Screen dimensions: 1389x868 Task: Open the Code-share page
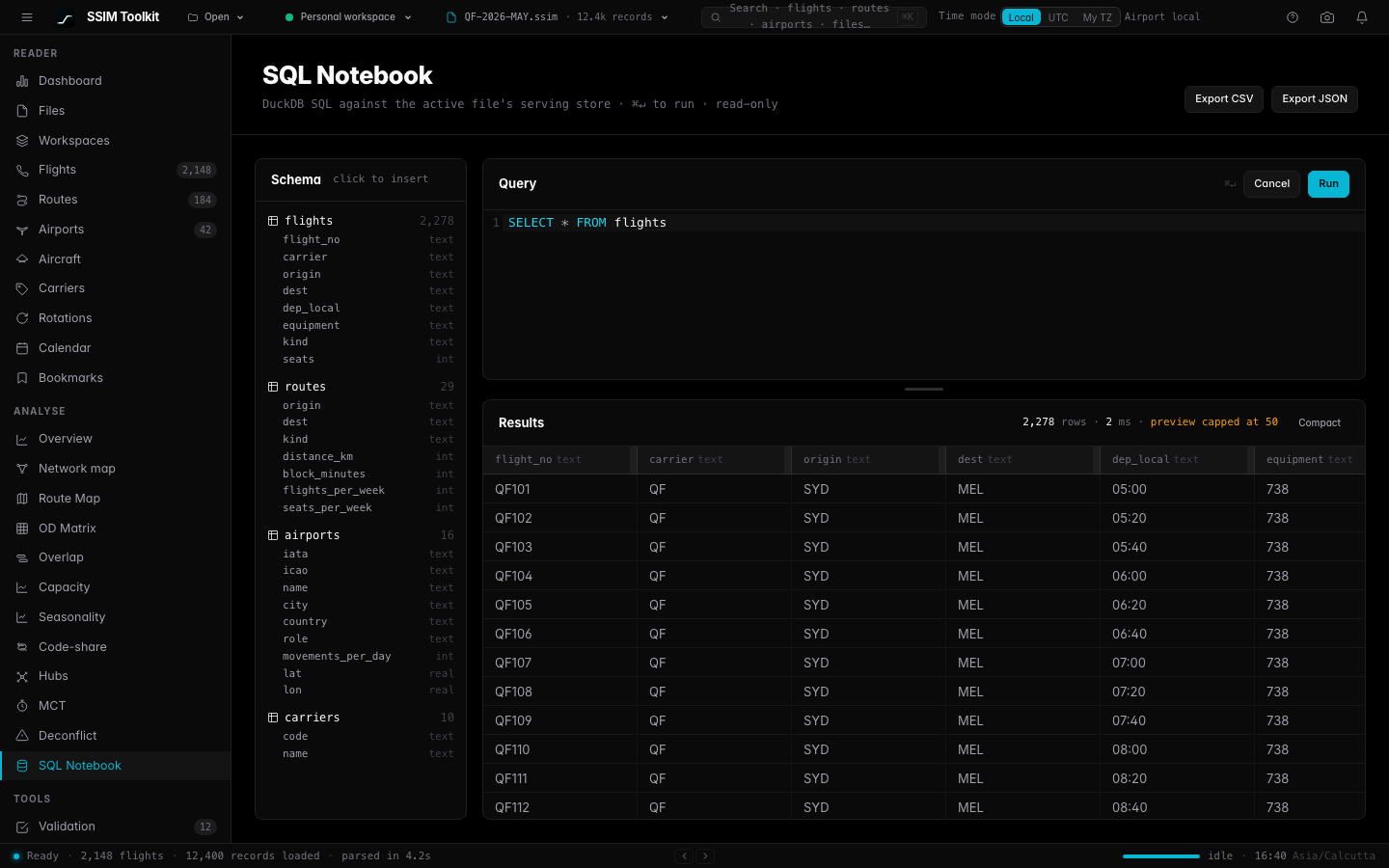(x=116, y=647)
